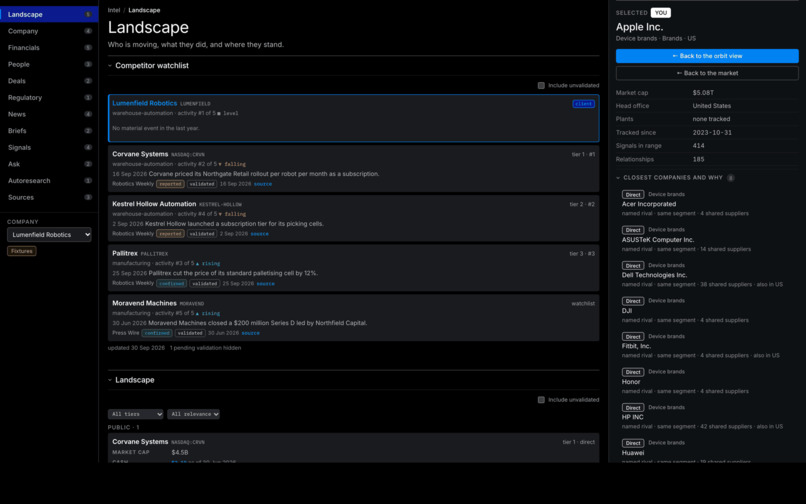The height and width of the screenshot is (504, 806).
Task: Open the Company section in the sidebar
Action: pos(49,31)
